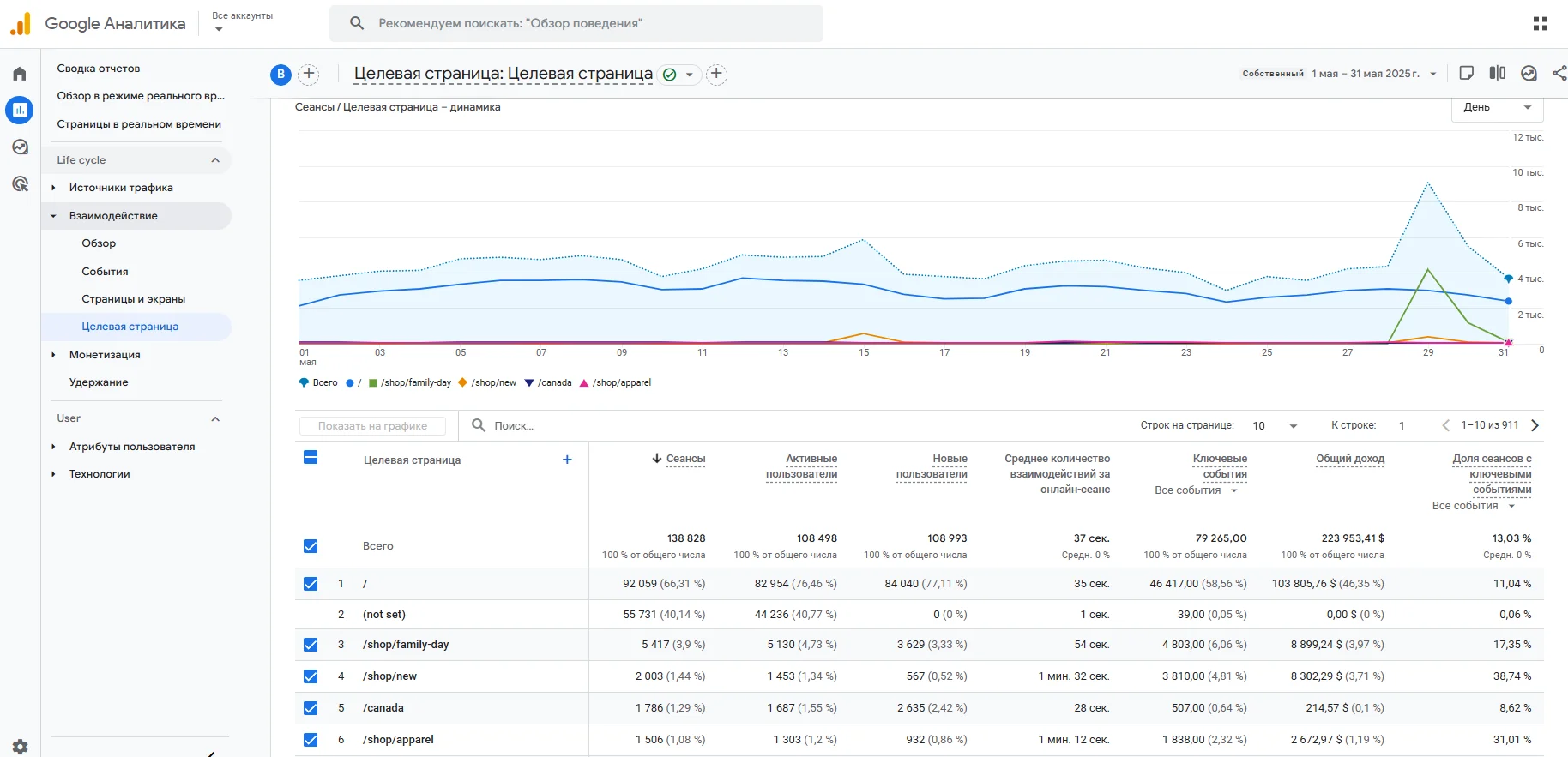Click the share report icon

1559,74
